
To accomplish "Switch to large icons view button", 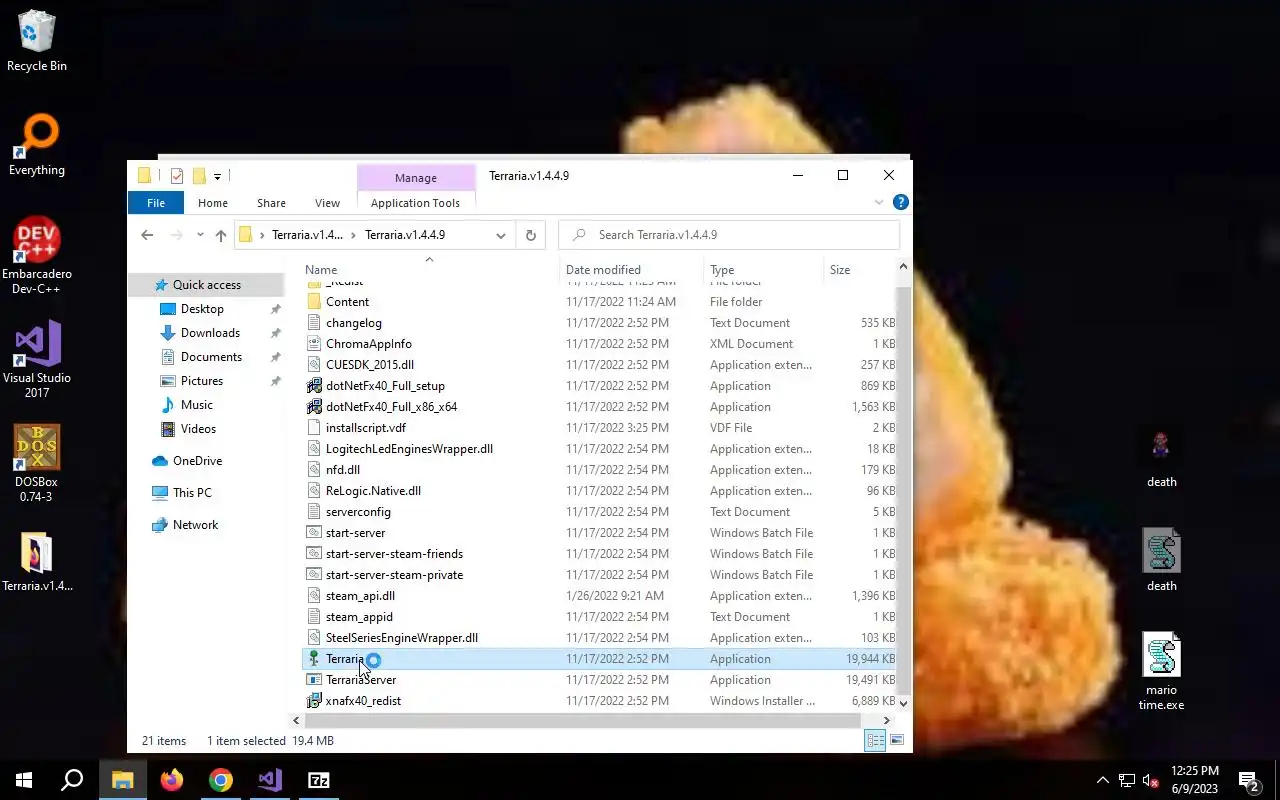I will pos(897,741).
